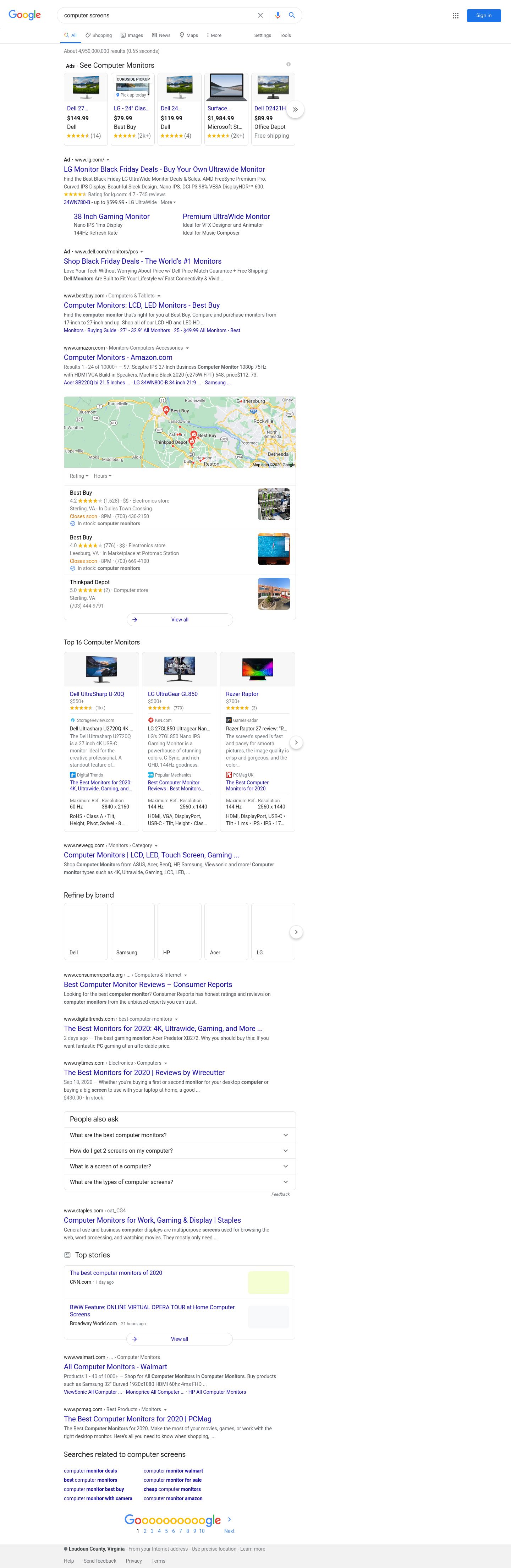Open search Settings

tap(263, 35)
